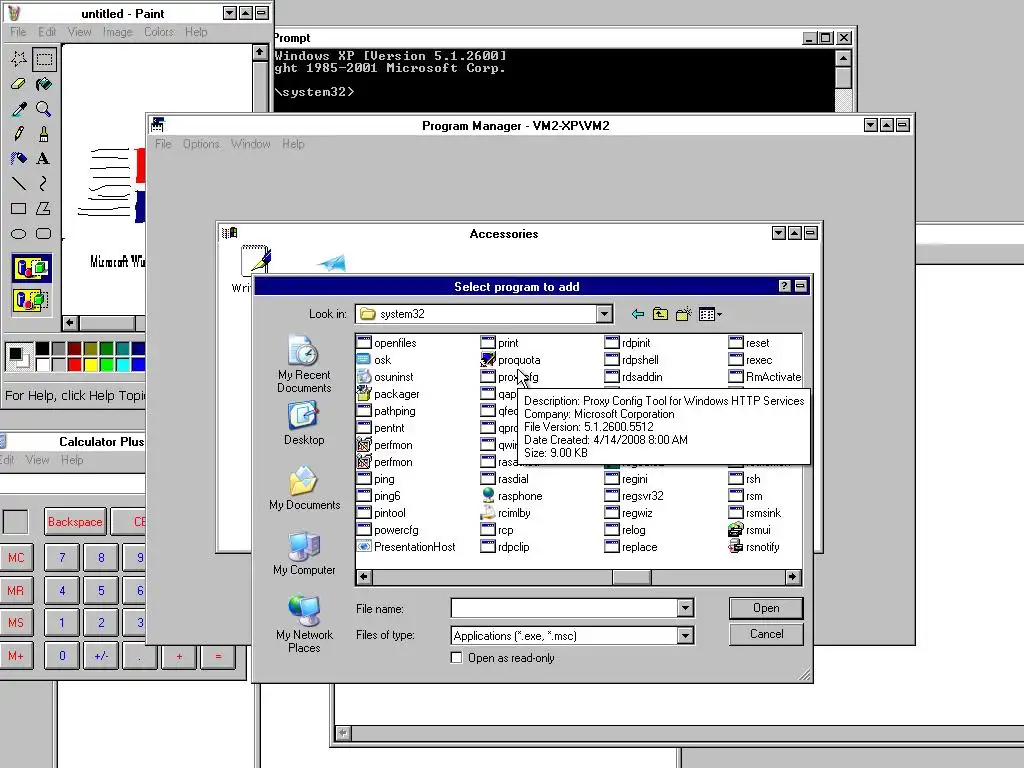
Task: Choose the Airbrush tool in Paint
Action: [18, 159]
